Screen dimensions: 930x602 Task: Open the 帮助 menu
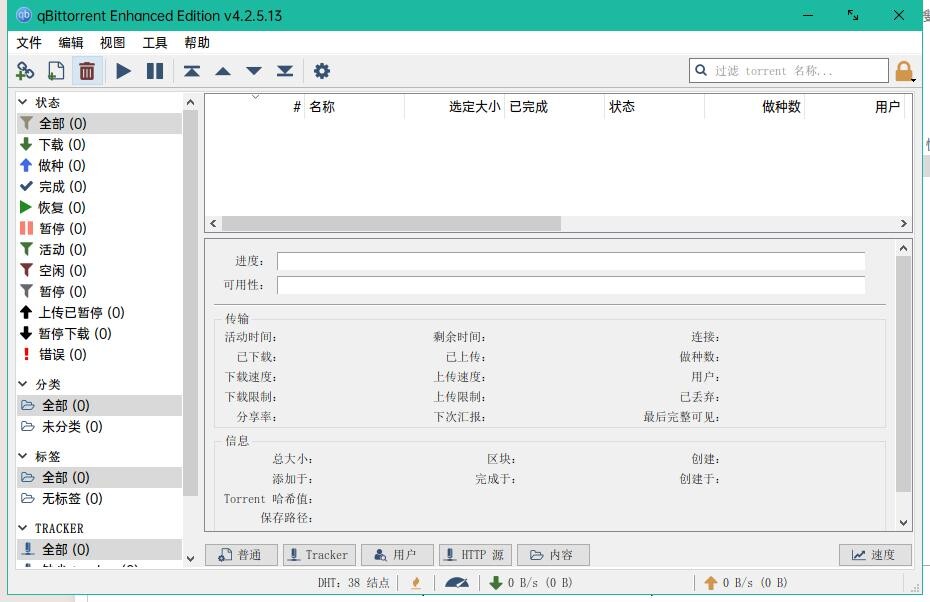click(197, 43)
